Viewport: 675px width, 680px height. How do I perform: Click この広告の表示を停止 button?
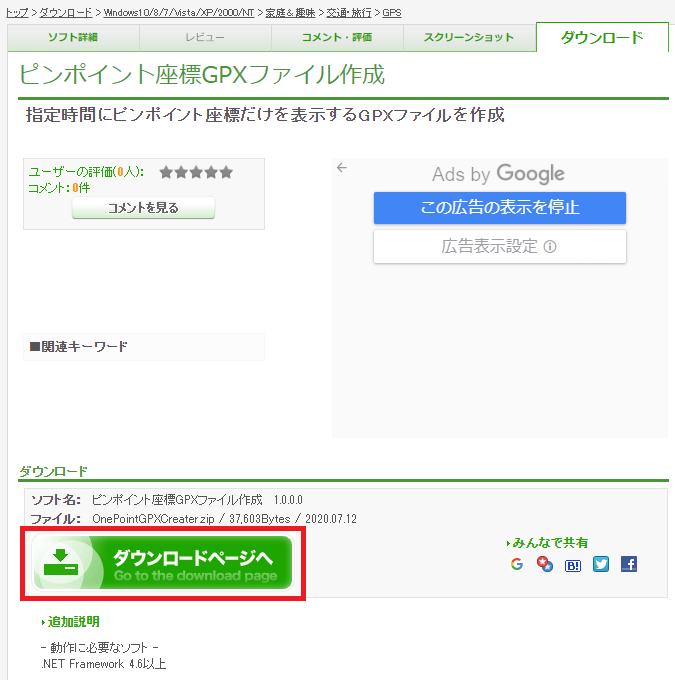[499, 208]
